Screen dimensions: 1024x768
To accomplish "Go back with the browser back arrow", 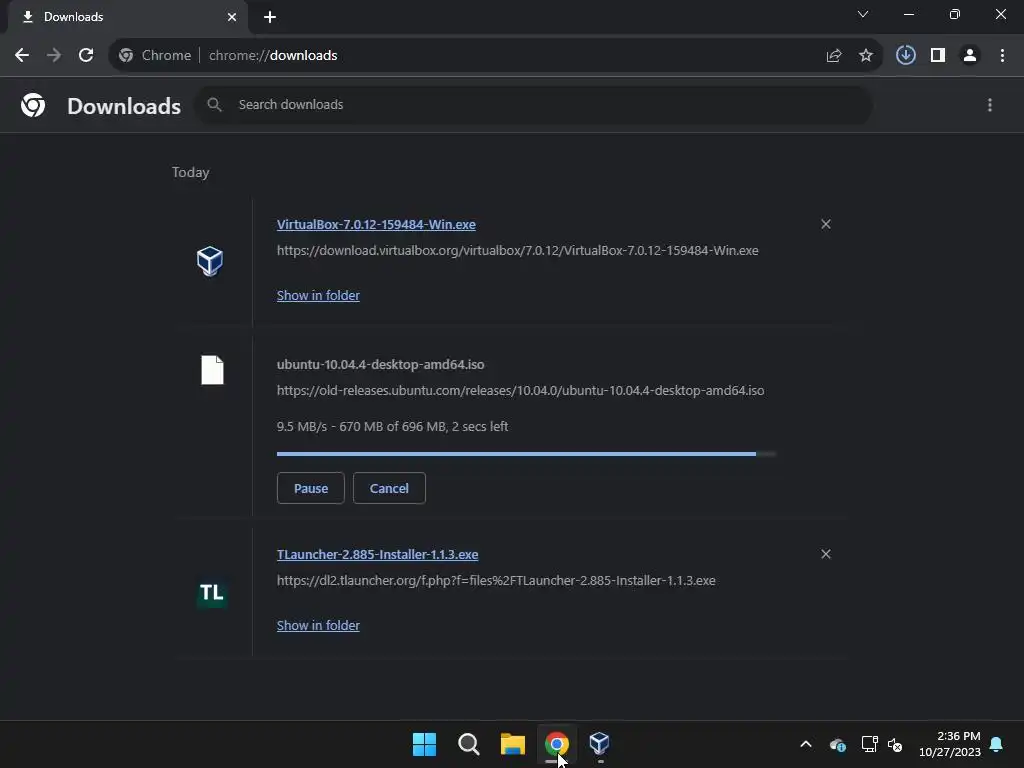I will click(22, 56).
